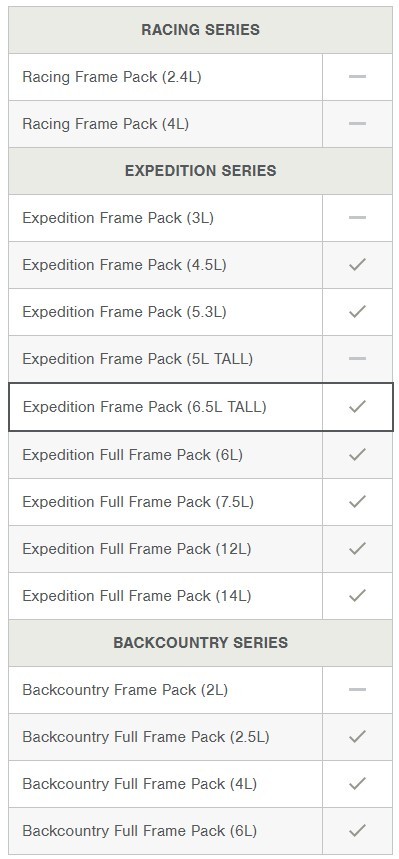Click the checkmark in Expedition Frame Pack (5.3L) row
Screen dimensions: 399x859
pos(357,312)
